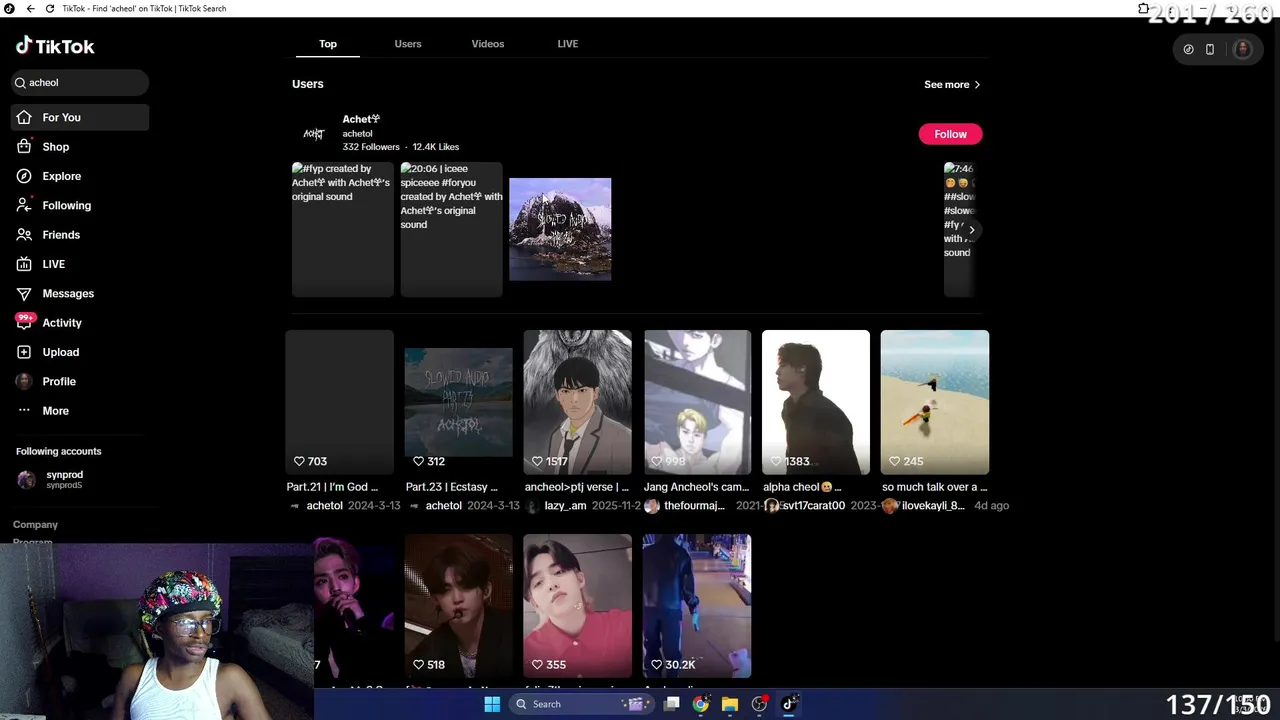Open the mountain Slowed Audio thumbnail
Image resolution: width=1280 pixels, height=720 pixels.
pos(560,229)
